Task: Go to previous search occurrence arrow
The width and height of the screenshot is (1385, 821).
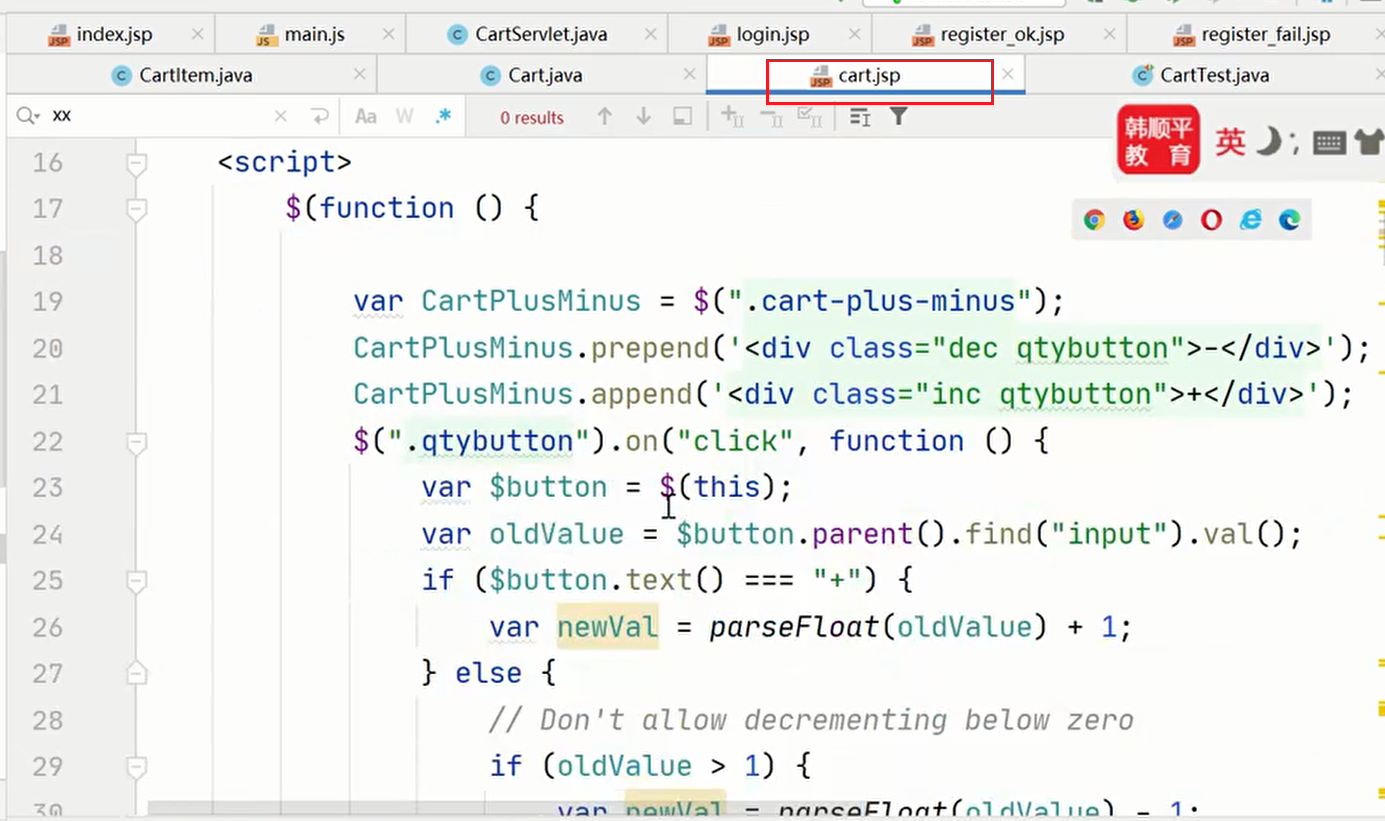Action: (x=604, y=116)
